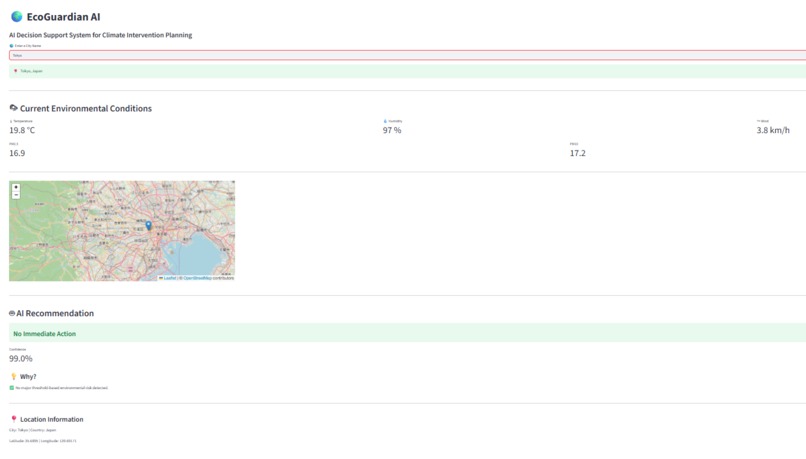The image size is (806, 459).
Task: Click the Latitude and Longitude line
Action: (43, 441)
